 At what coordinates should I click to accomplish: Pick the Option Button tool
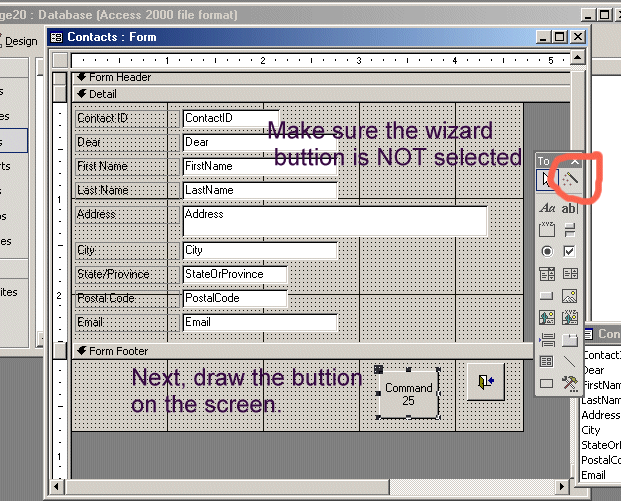coord(547,251)
